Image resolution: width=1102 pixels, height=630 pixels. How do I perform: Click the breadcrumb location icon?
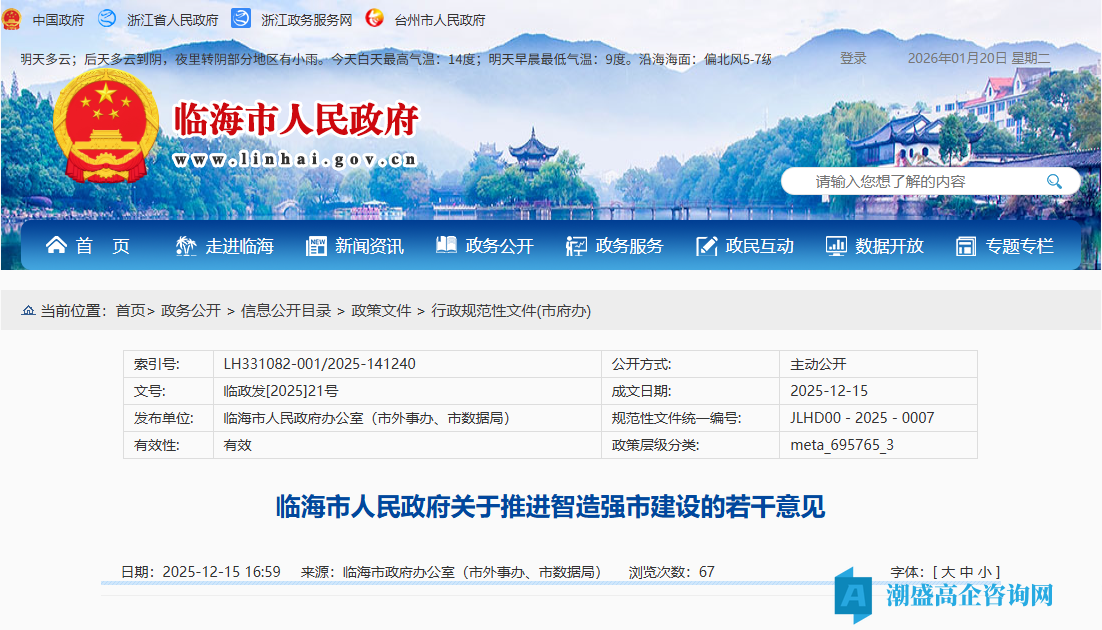coord(30,310)
